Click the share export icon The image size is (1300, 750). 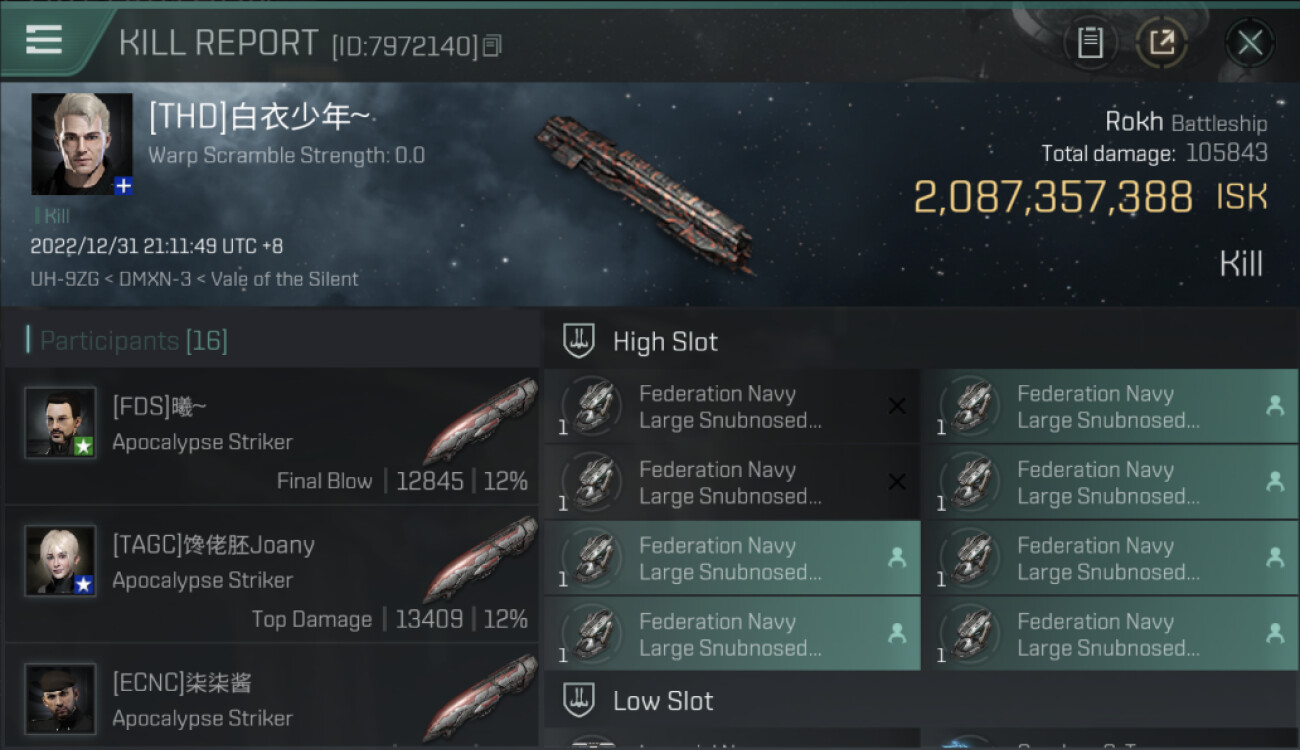click(x=1162, y=42)
